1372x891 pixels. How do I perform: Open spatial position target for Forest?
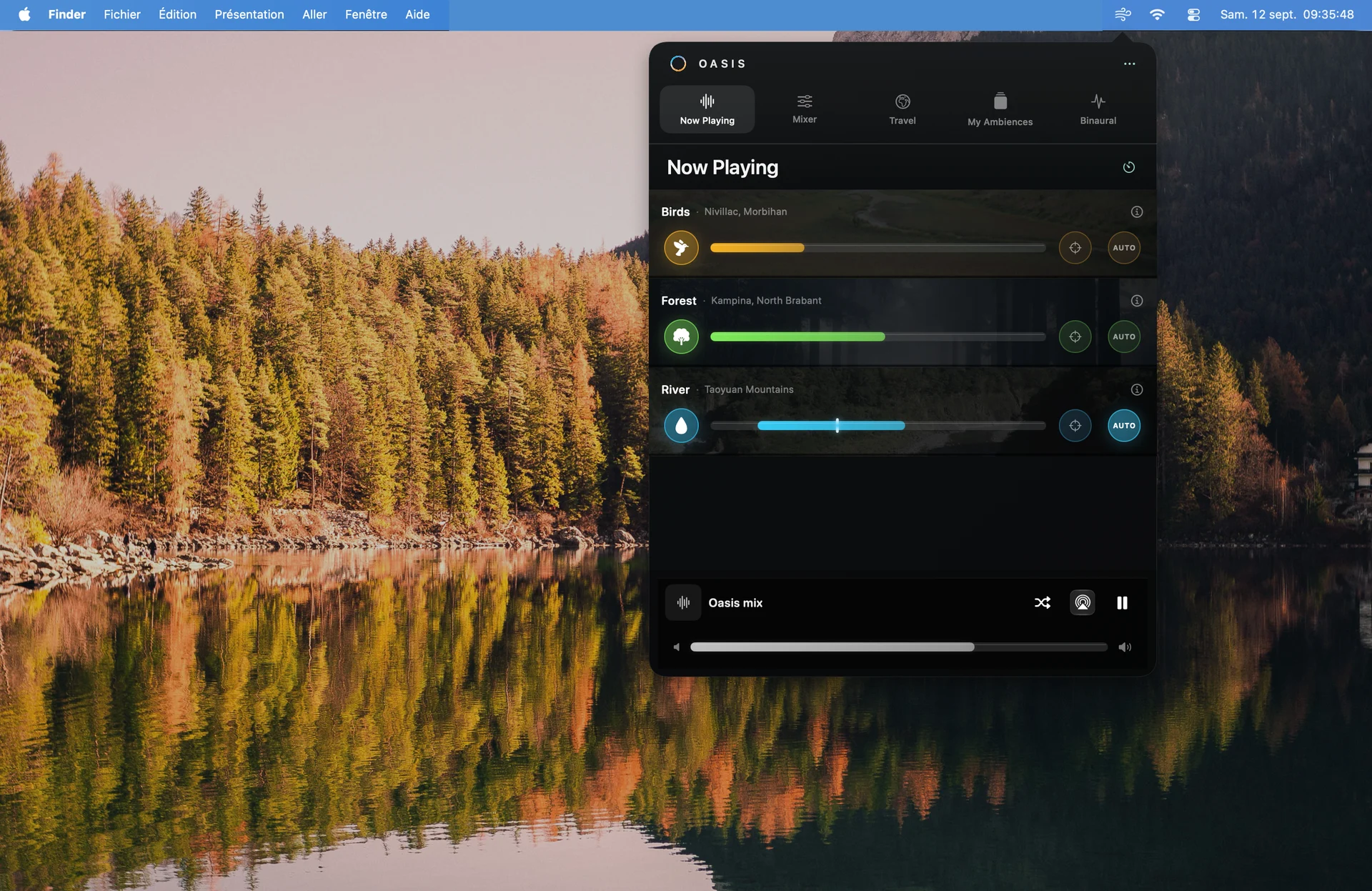[1075, 337]
